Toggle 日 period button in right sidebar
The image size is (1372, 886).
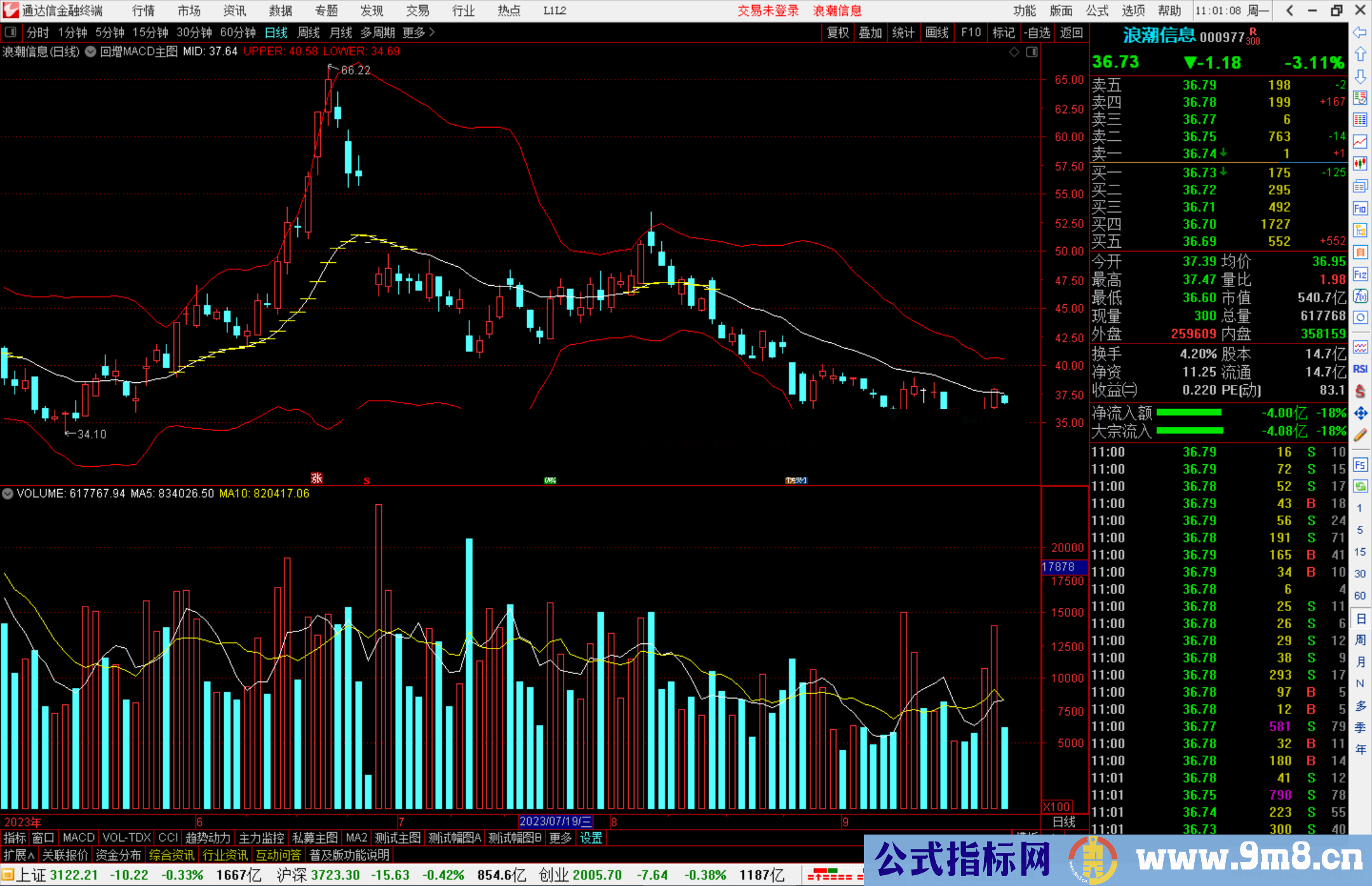[1360, 619]
